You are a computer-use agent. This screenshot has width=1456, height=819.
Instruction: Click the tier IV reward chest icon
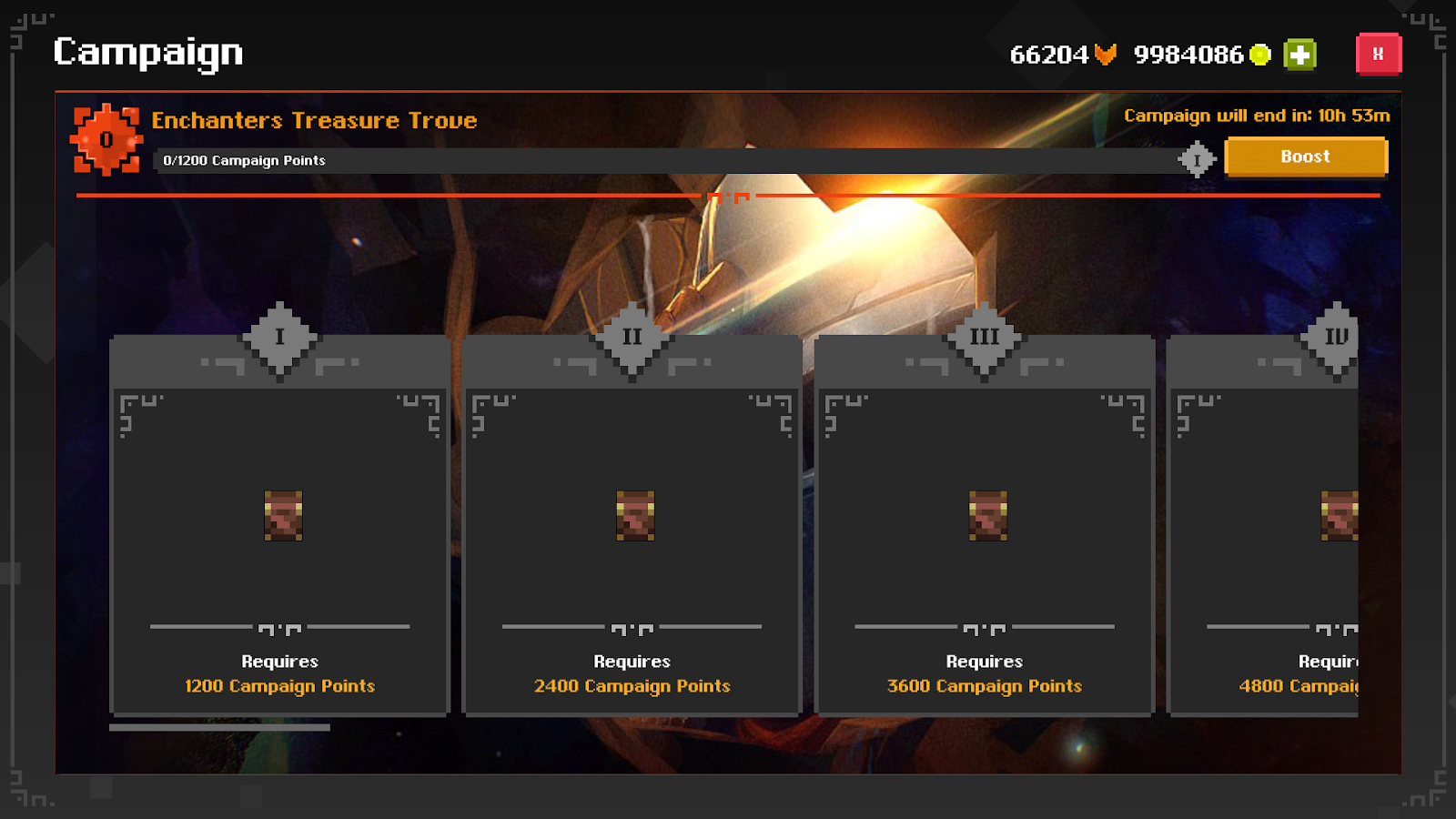(1340, 516)
